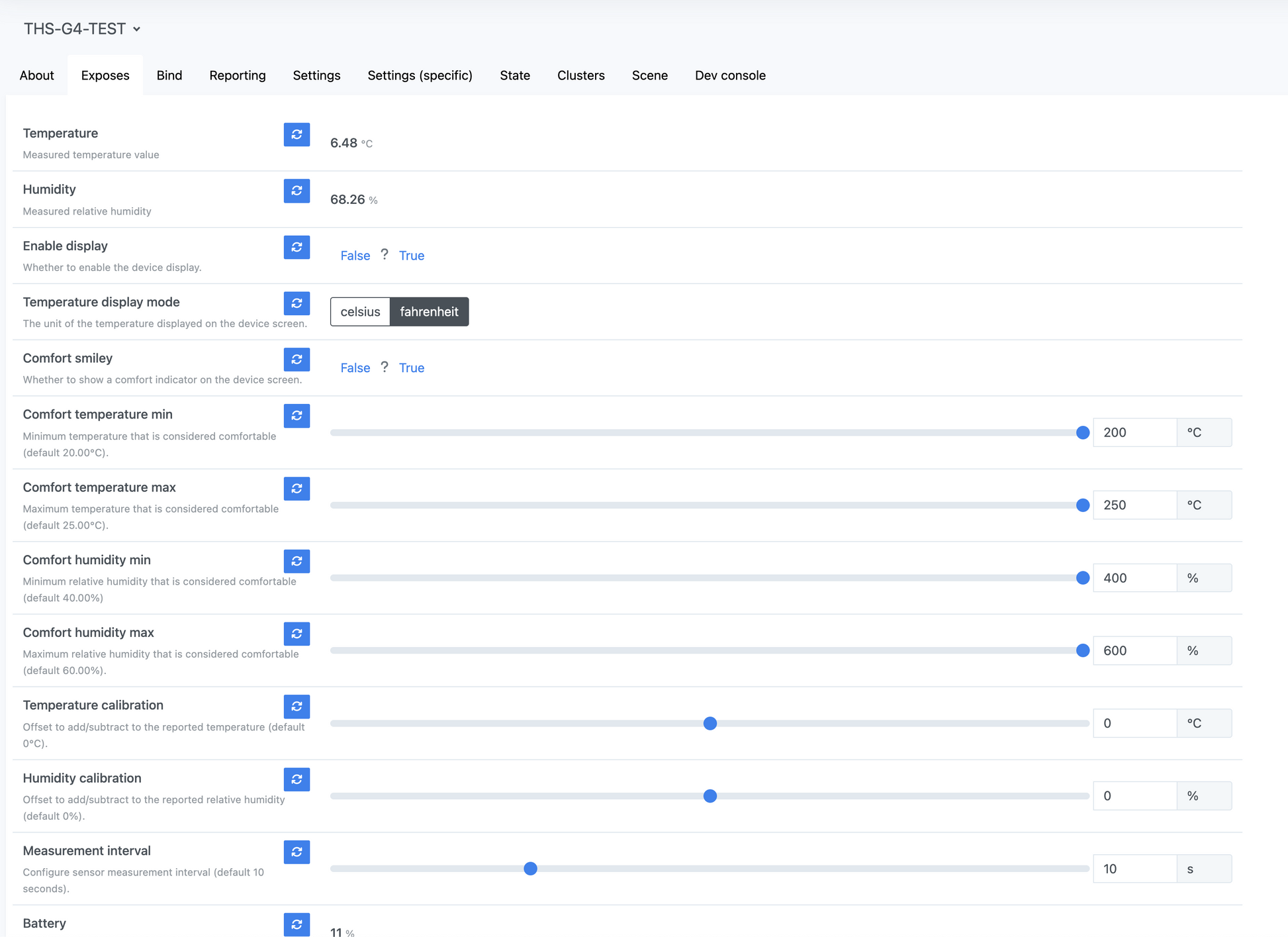The width and height of the screenshot is (1288, 937).
Task: Refresh the Temperature reading
Action: 297,134
